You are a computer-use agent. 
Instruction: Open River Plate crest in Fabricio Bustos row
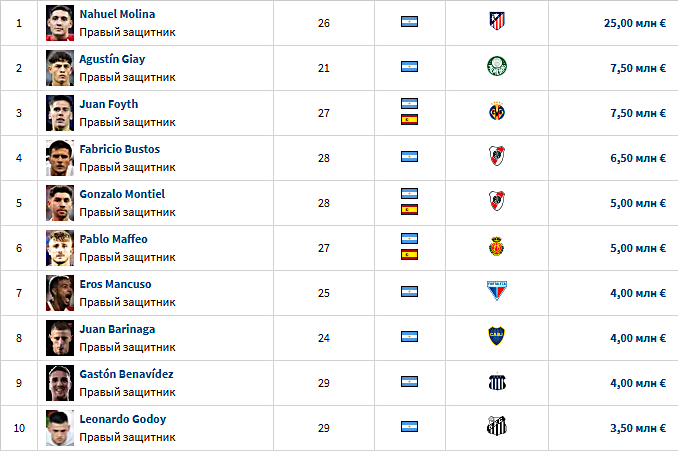pyautogui.click(x=497, y=156)
